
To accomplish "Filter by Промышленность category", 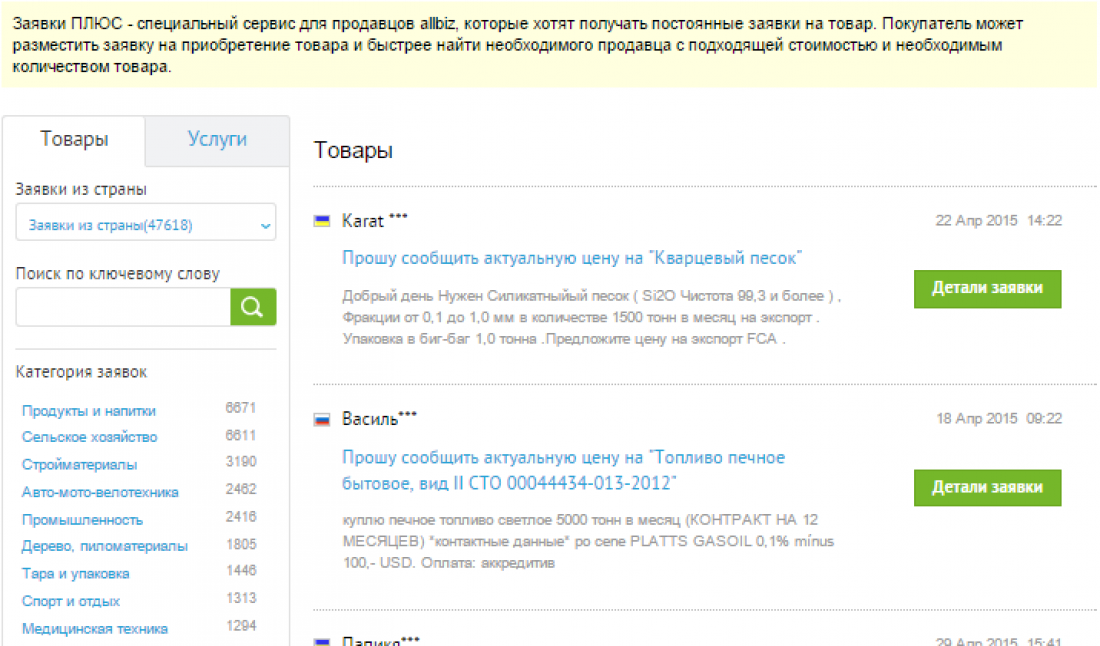I will pyautogui.click(x=82, y=520).
